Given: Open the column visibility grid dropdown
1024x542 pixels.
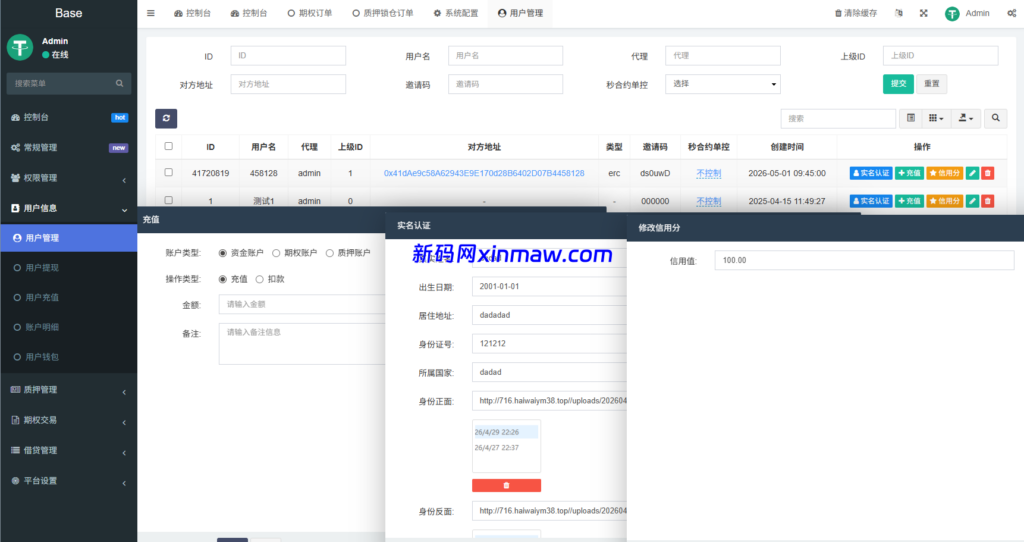Looking at the screenshot, I should pyautogui.click(x=936, y=118).
